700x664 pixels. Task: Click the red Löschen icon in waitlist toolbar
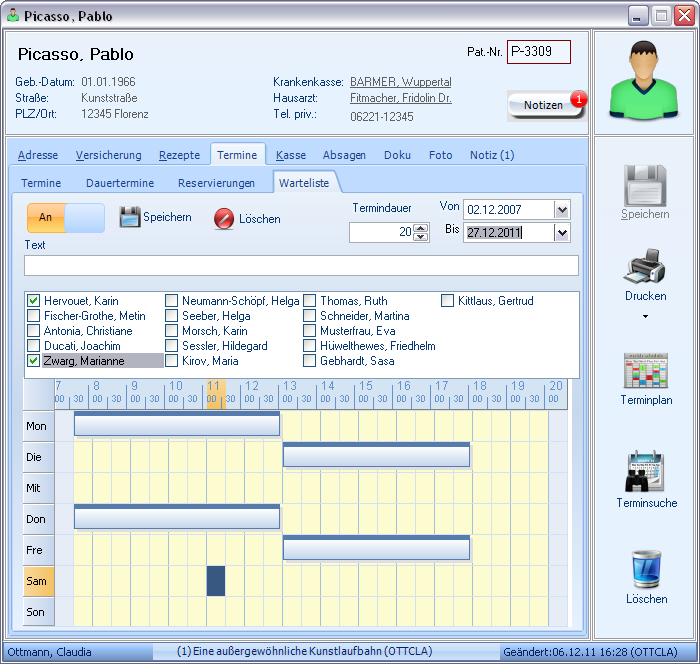(224, 219)
